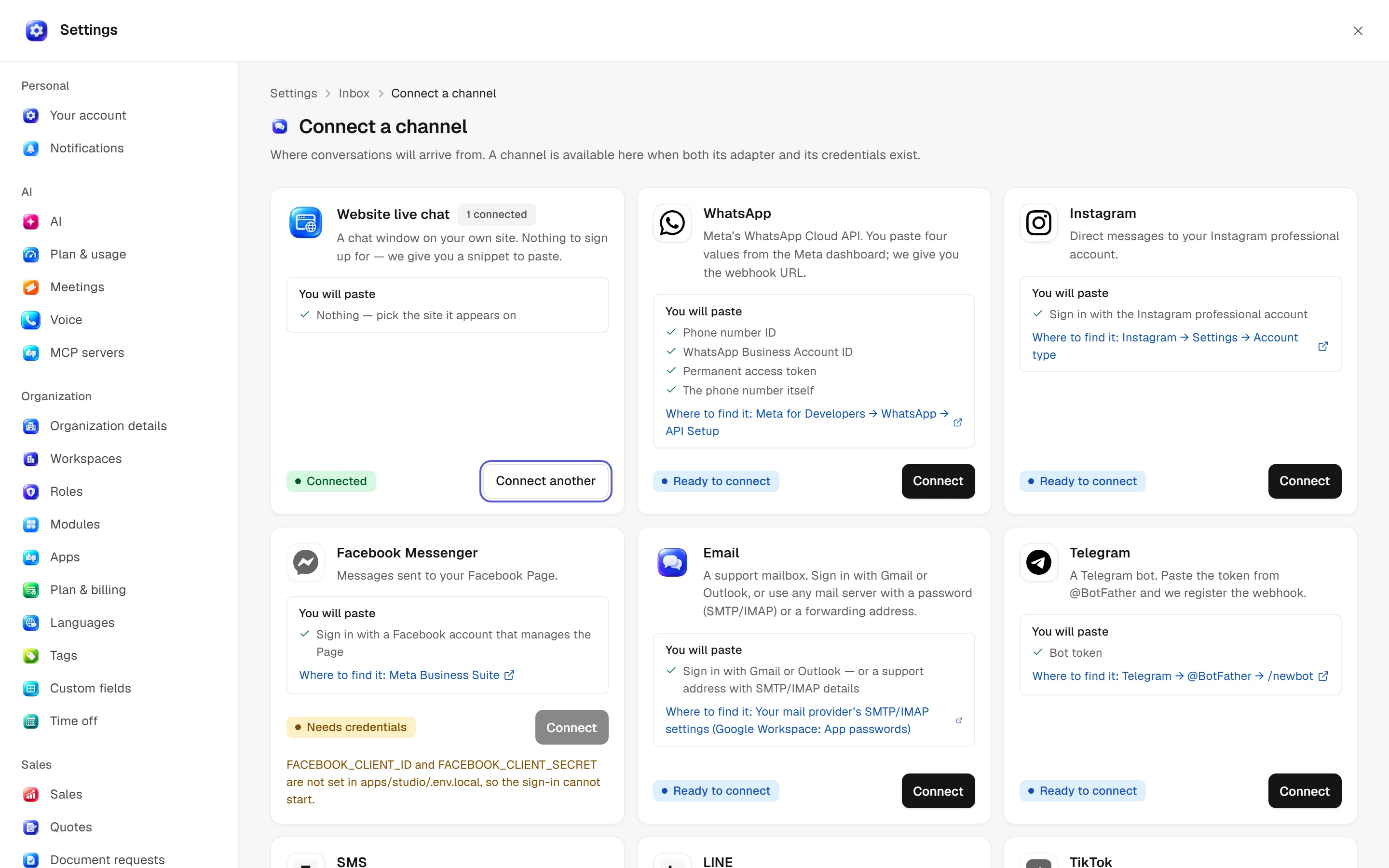Click the Roles shield icon
The image size is (1389, 868).
coord(31,491)
